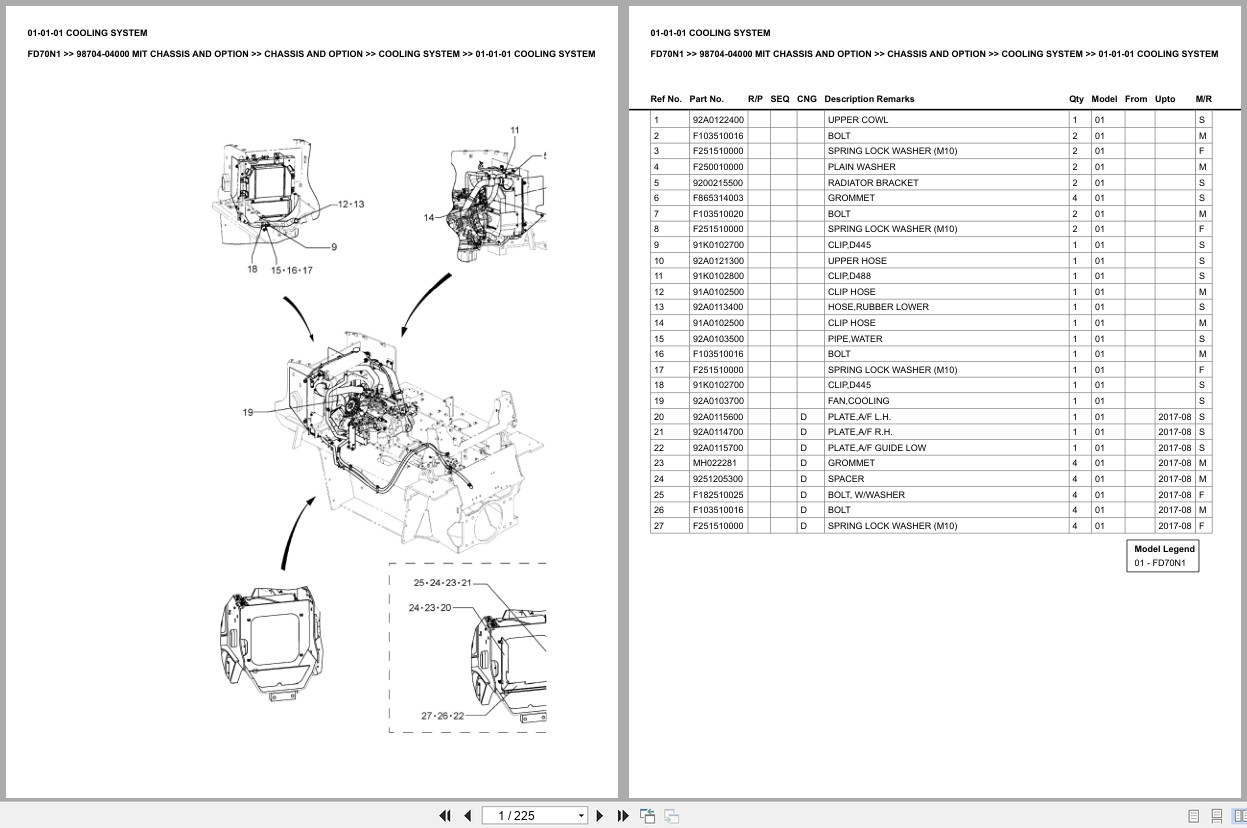Image resolution: width=1247 pixels, height=828 pixels.
Task: Click callout 18 on the diagram
Action: 252,269
